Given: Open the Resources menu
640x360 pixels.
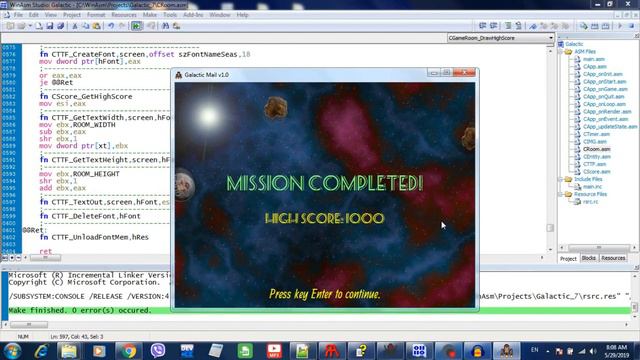Looking at the screenshot, I should (x=124, y=15).
